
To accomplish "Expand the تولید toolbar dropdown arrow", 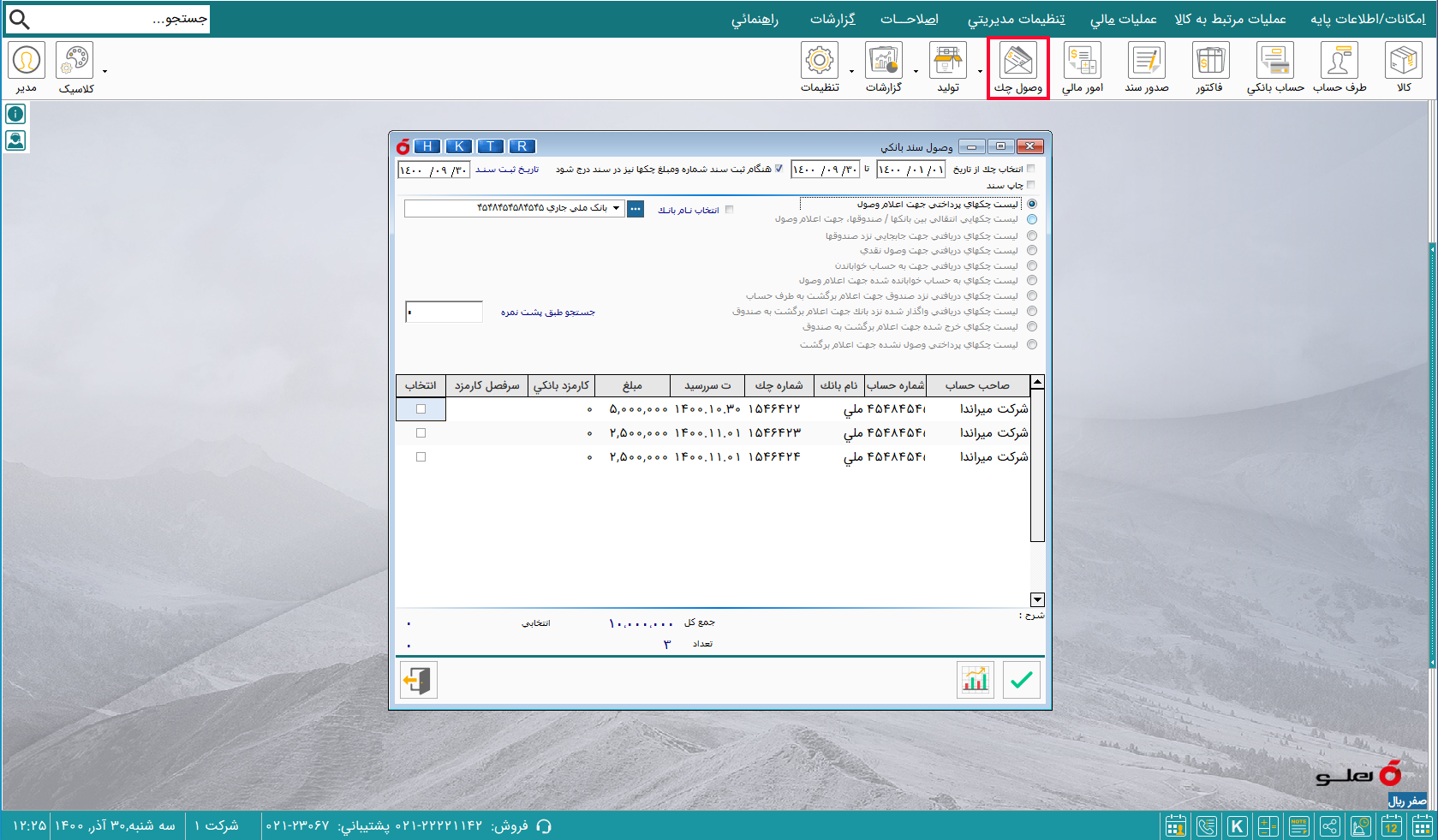I will (979, 71).
